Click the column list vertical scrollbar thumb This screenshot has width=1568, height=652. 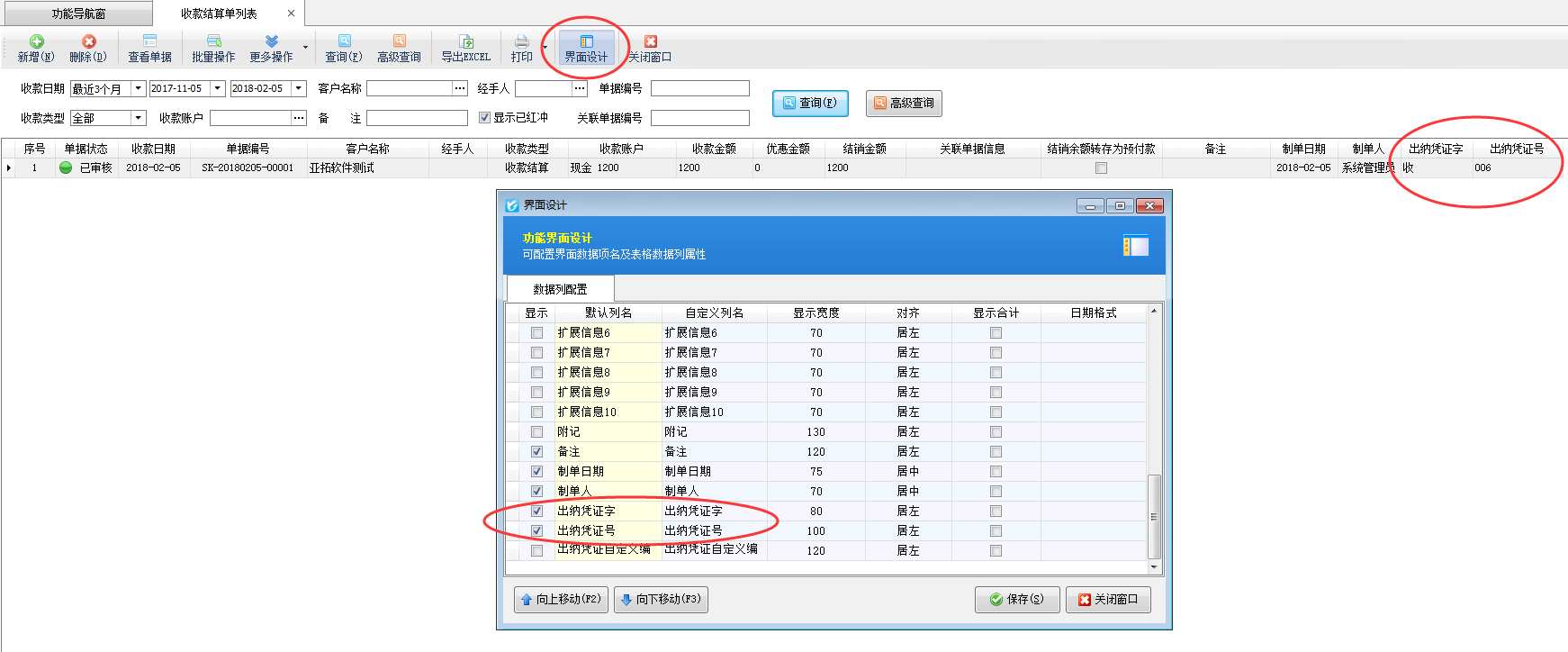(x=1154, y=517)
